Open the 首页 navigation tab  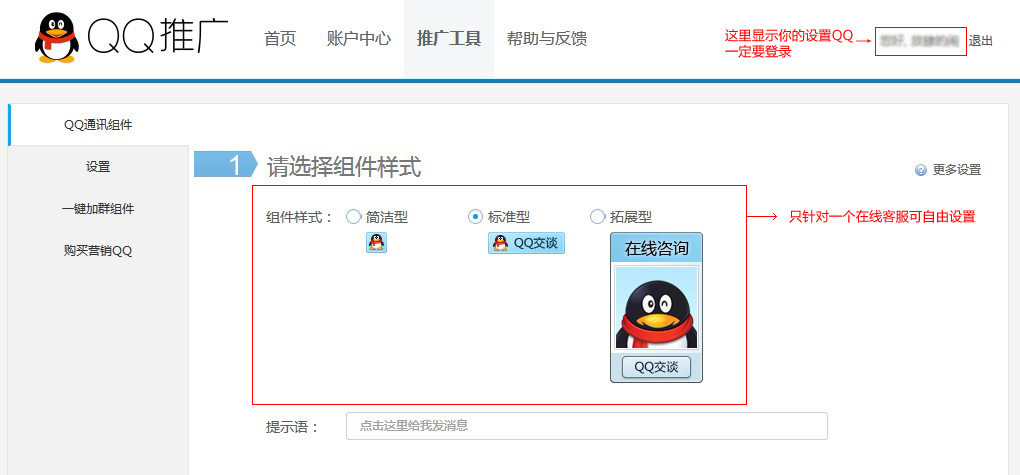[x=280, y=39]
